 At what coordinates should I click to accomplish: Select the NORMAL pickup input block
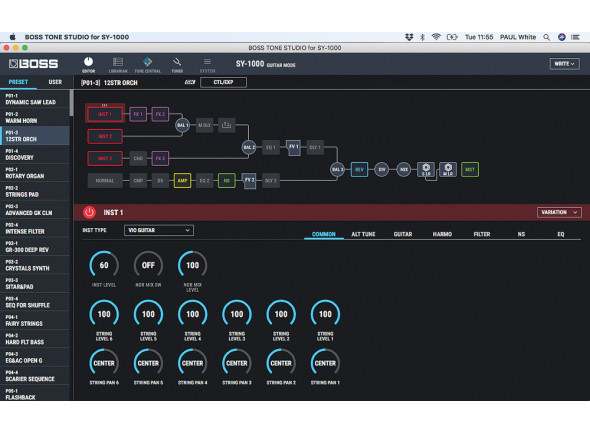pos(105,181)
